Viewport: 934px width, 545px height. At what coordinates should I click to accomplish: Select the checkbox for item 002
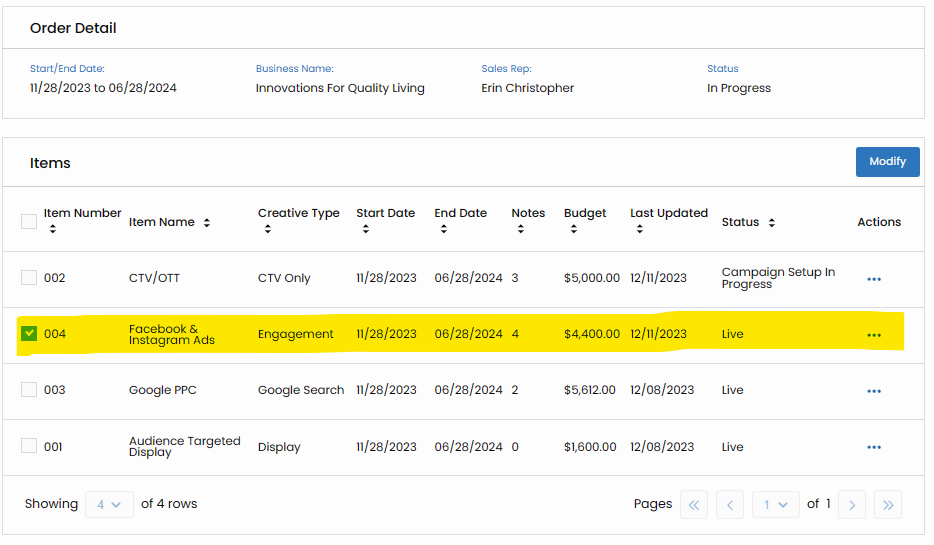[x=29, y=278]
